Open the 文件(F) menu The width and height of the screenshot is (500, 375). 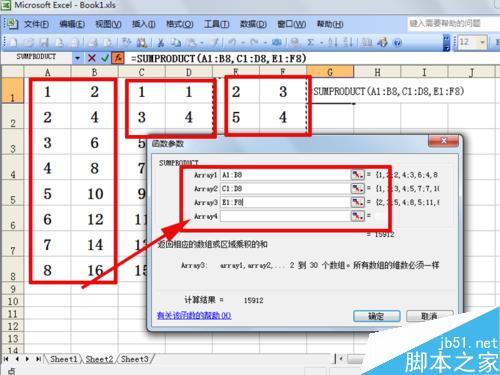click(x=36, y=24)
